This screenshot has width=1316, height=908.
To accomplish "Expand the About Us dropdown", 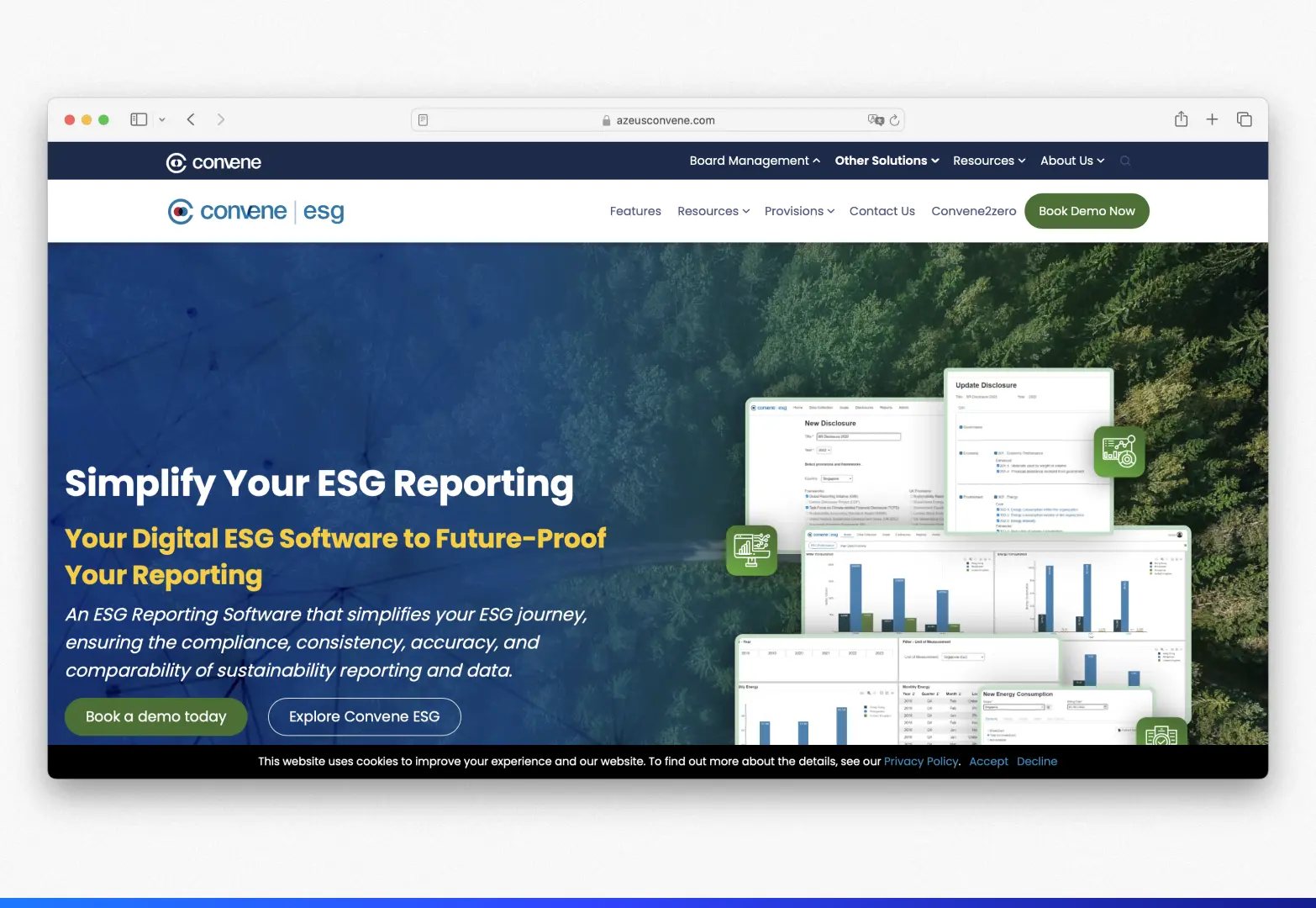I will point(1071,161).
